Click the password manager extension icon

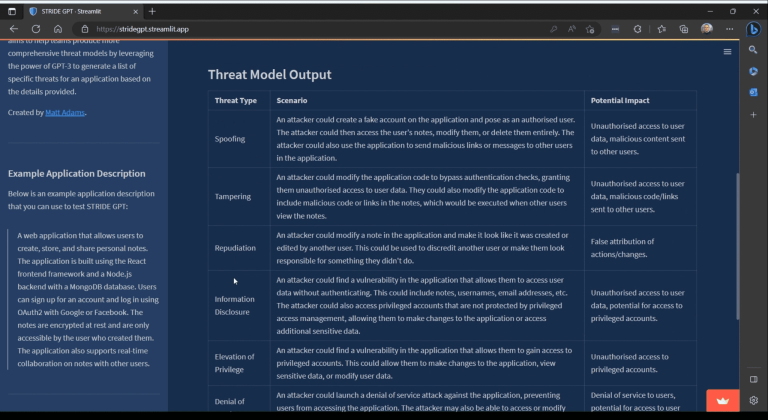pos(615,29)
